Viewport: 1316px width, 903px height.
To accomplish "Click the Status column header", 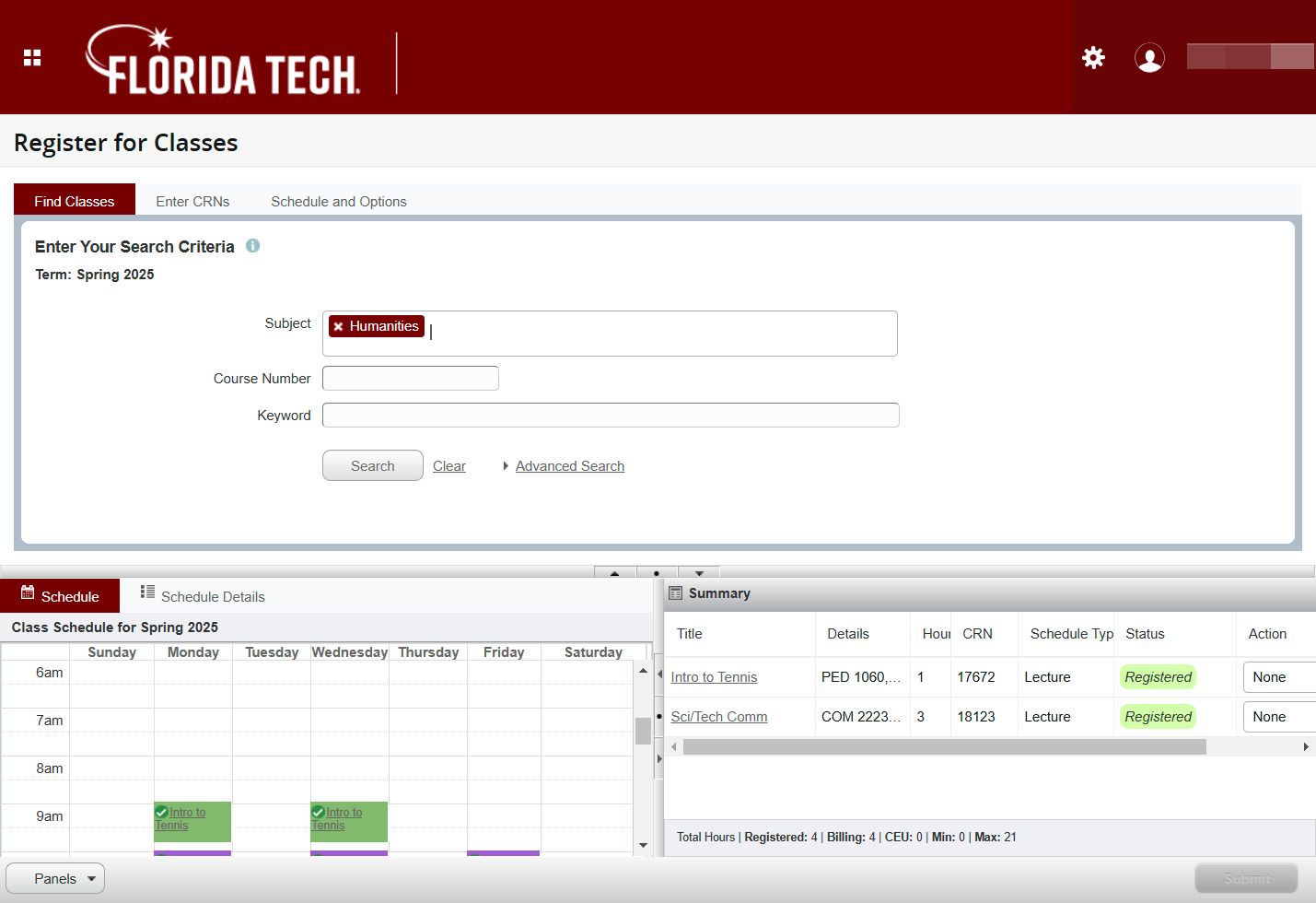I will coord(1146,634).
